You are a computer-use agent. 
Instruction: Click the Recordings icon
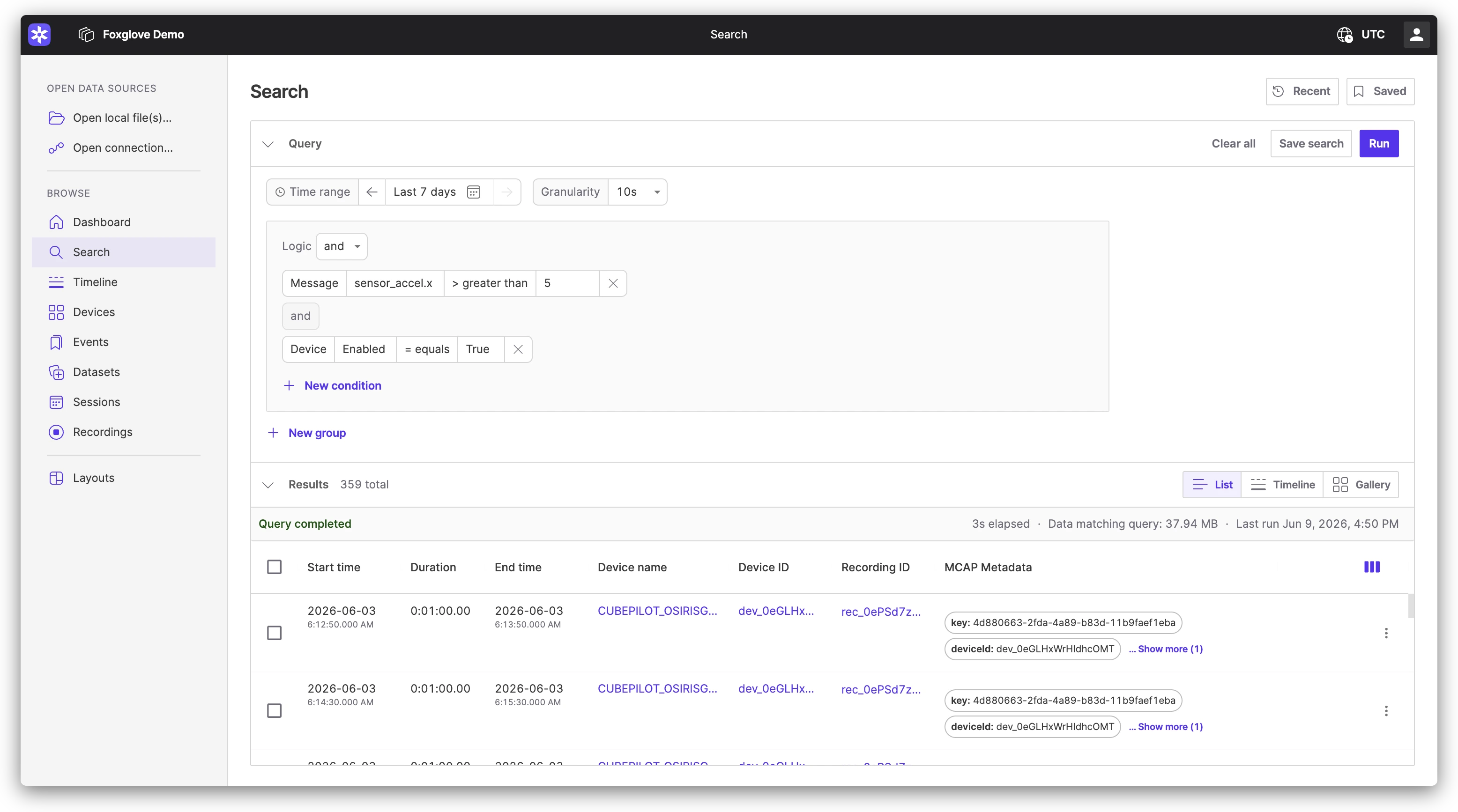click(56, 432)
